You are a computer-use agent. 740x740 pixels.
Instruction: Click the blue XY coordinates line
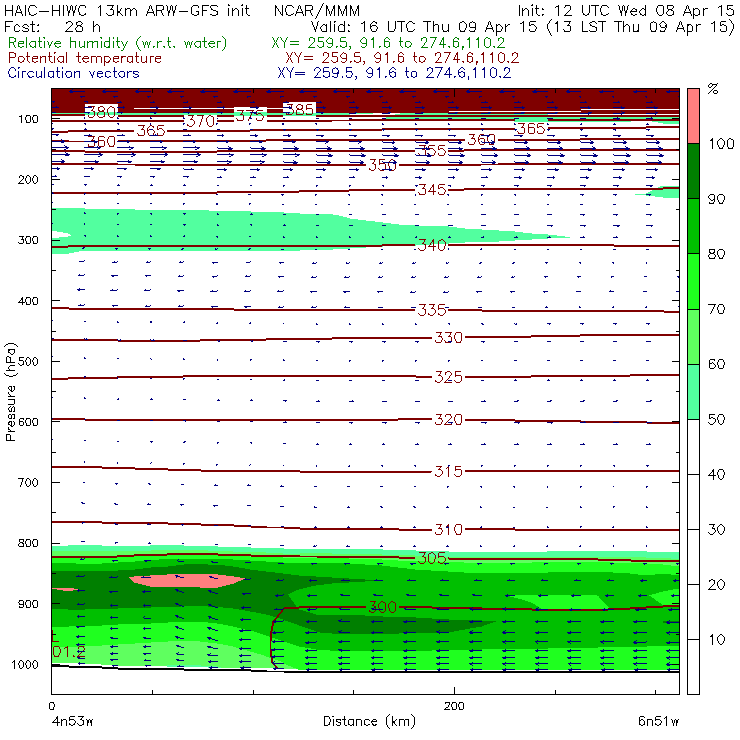(394, 73)
